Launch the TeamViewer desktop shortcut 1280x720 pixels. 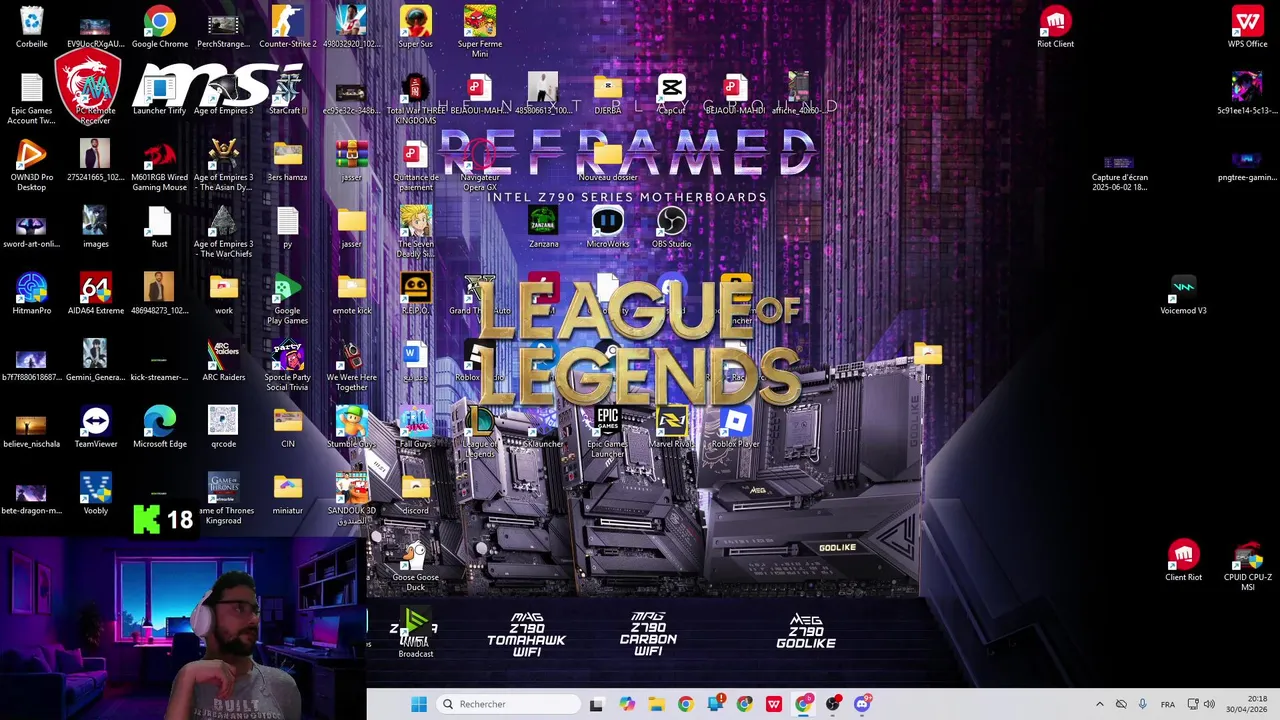pyautogui.click(x=96, y=428)
